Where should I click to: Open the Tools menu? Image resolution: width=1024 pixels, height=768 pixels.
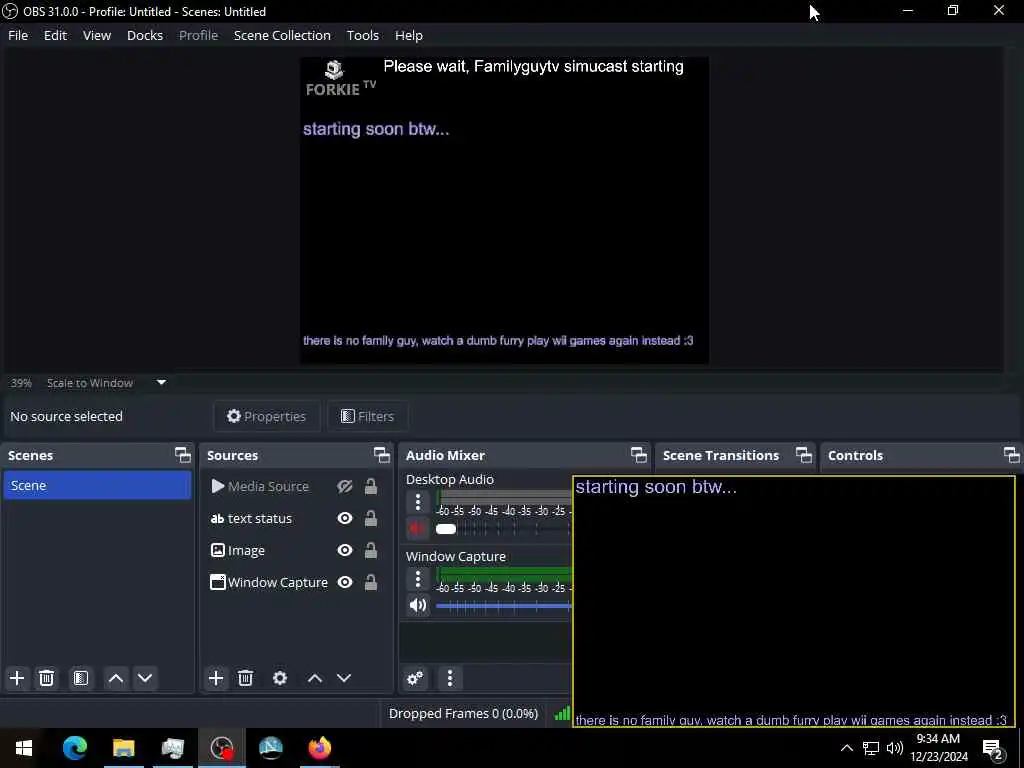[x=362, y=35]
